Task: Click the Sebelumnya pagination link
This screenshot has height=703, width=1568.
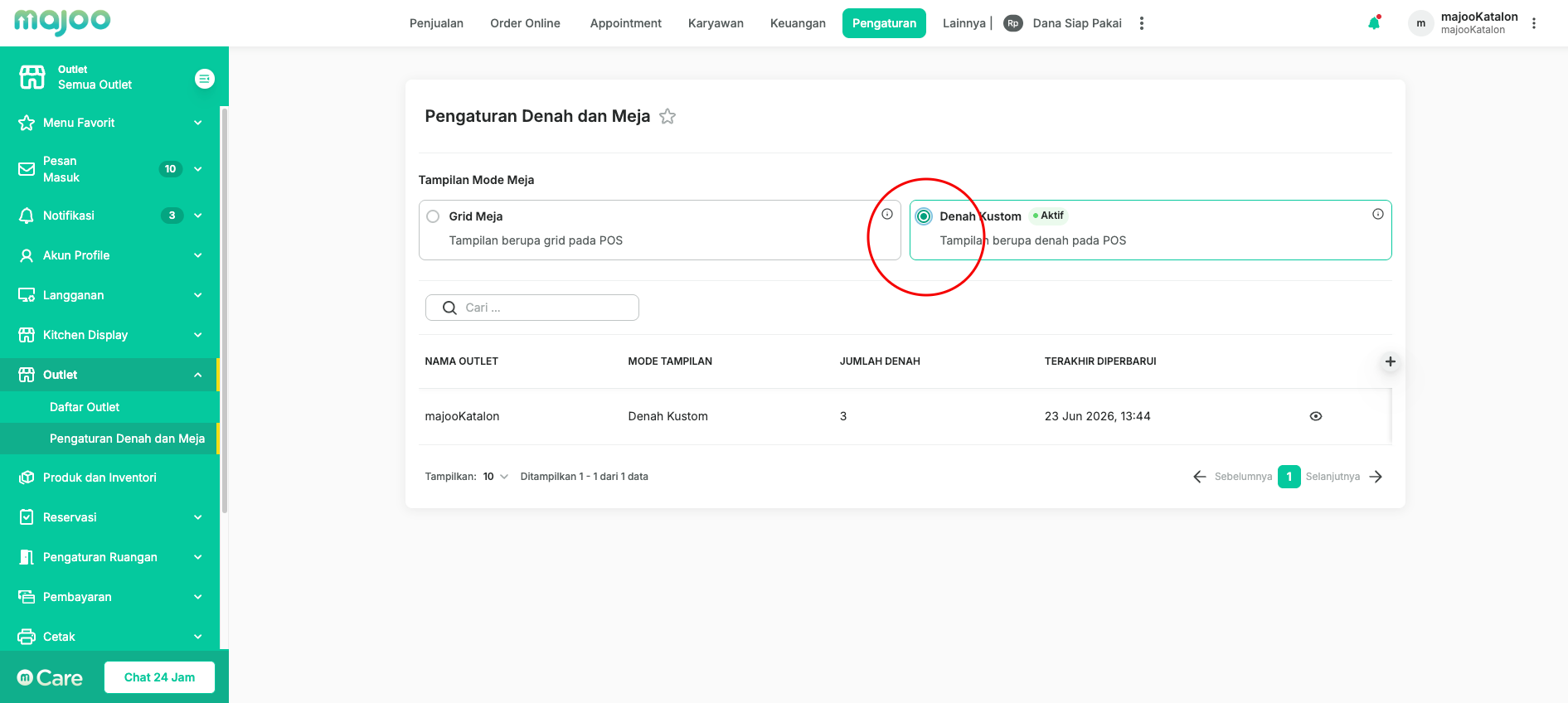Action: click(1243, 477)
